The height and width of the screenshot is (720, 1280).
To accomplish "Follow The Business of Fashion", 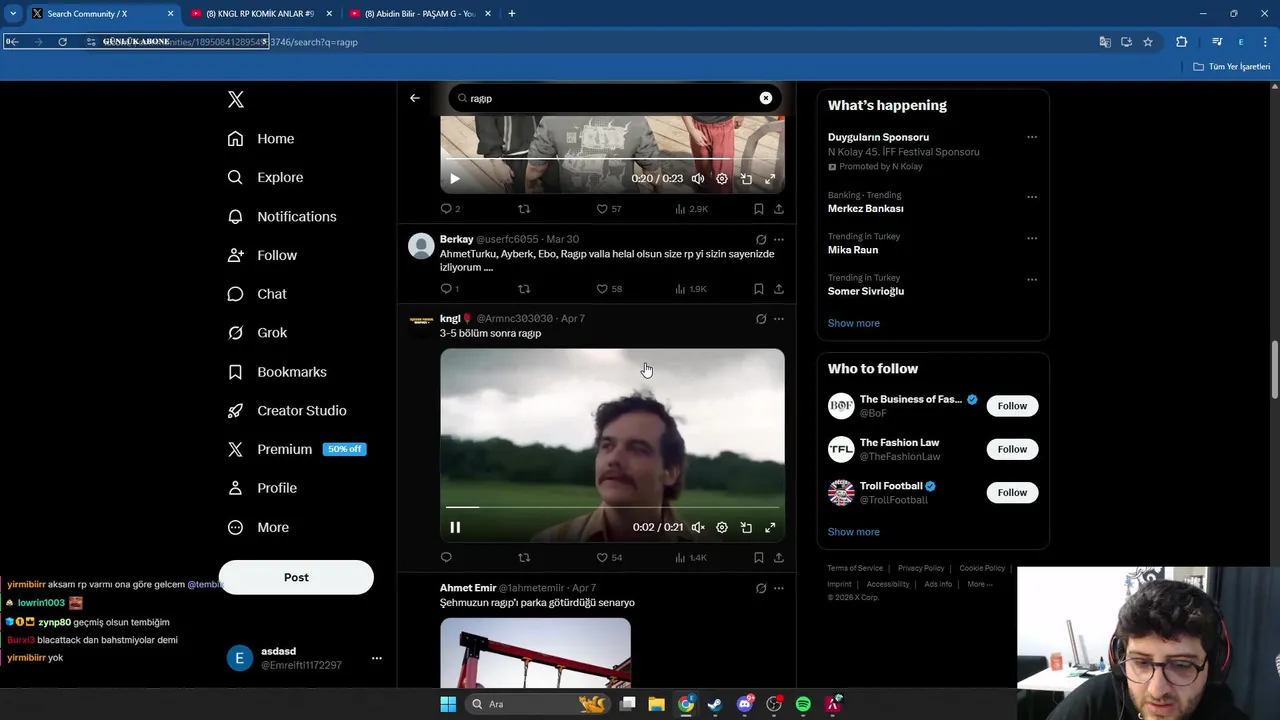I will pyautogui.click(x=1012, y=406).
